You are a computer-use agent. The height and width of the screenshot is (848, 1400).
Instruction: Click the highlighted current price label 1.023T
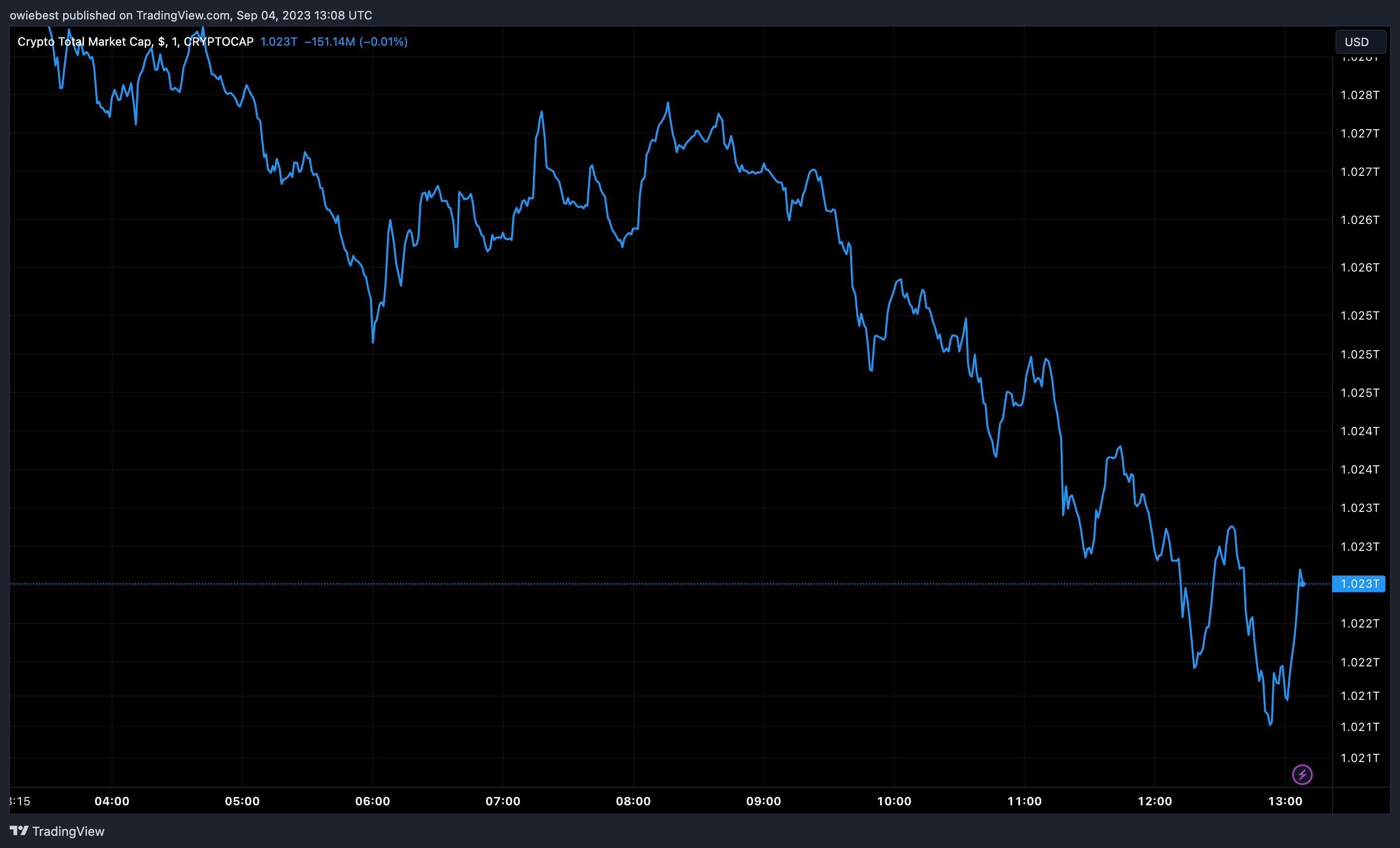pos(1359,584)
